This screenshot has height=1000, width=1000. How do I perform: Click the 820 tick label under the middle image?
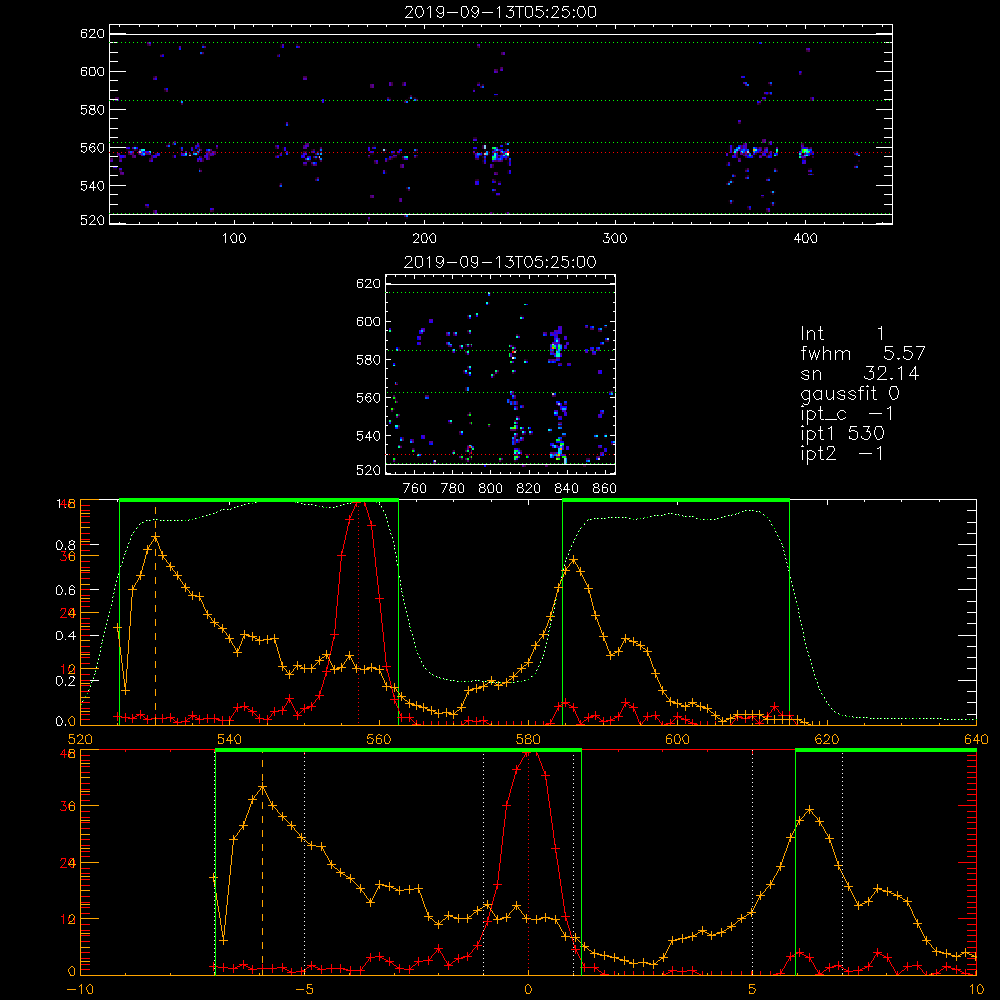pyautogui.click(x=529, y=489)
